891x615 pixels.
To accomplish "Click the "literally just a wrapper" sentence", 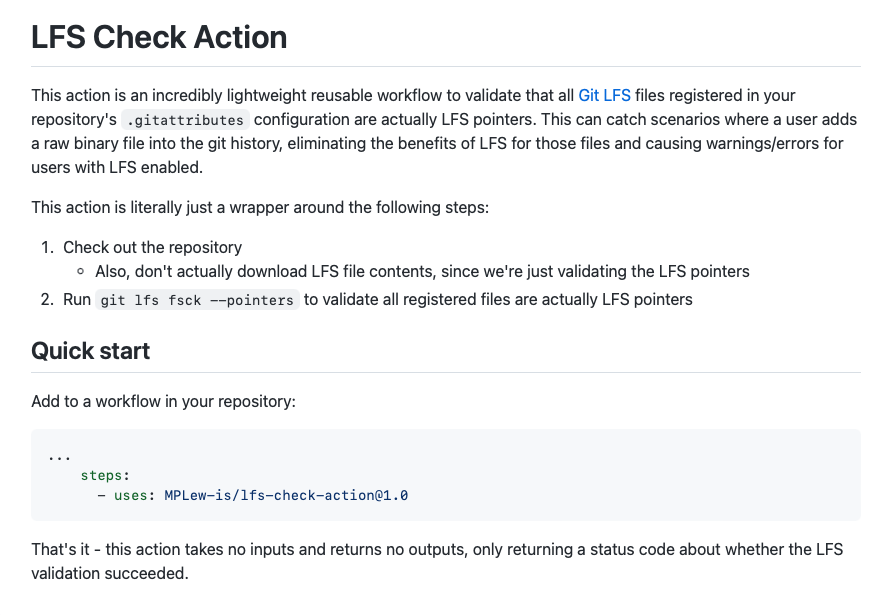I will (259, 208).
